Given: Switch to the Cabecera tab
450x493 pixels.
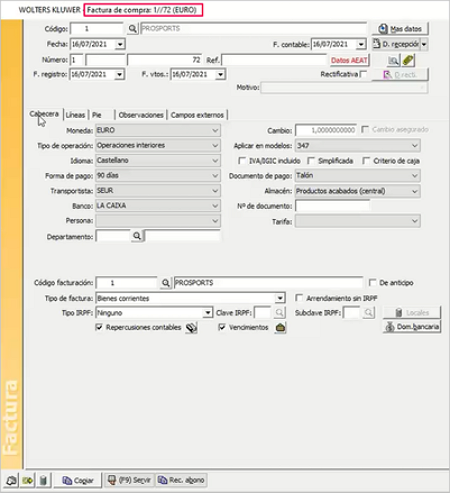Looking at the screenshot, I should [x=44, y=114].
